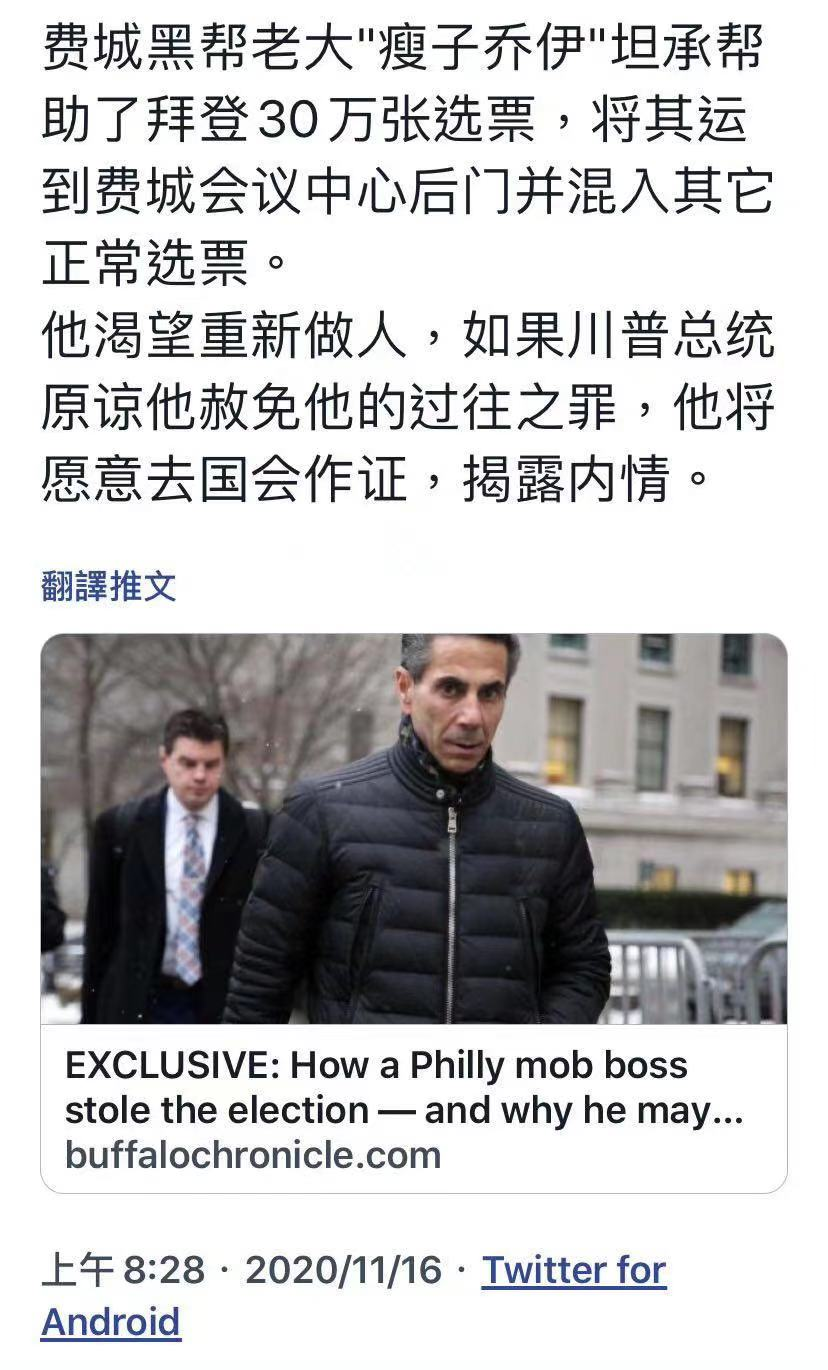Select the 上午 8:28 timestamp

[123, 1270]
